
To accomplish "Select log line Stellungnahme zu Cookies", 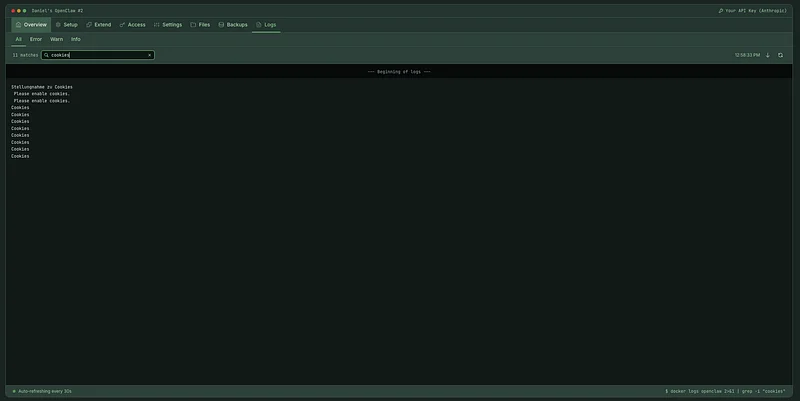I will 42,87.
